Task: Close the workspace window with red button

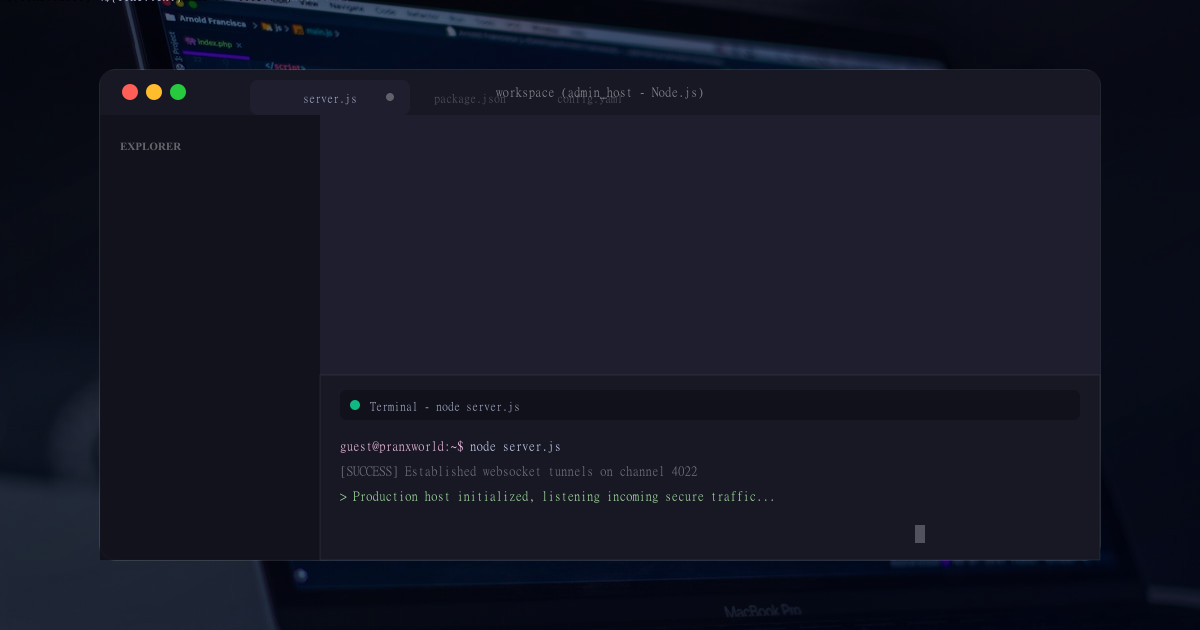Action: point(130,92)
